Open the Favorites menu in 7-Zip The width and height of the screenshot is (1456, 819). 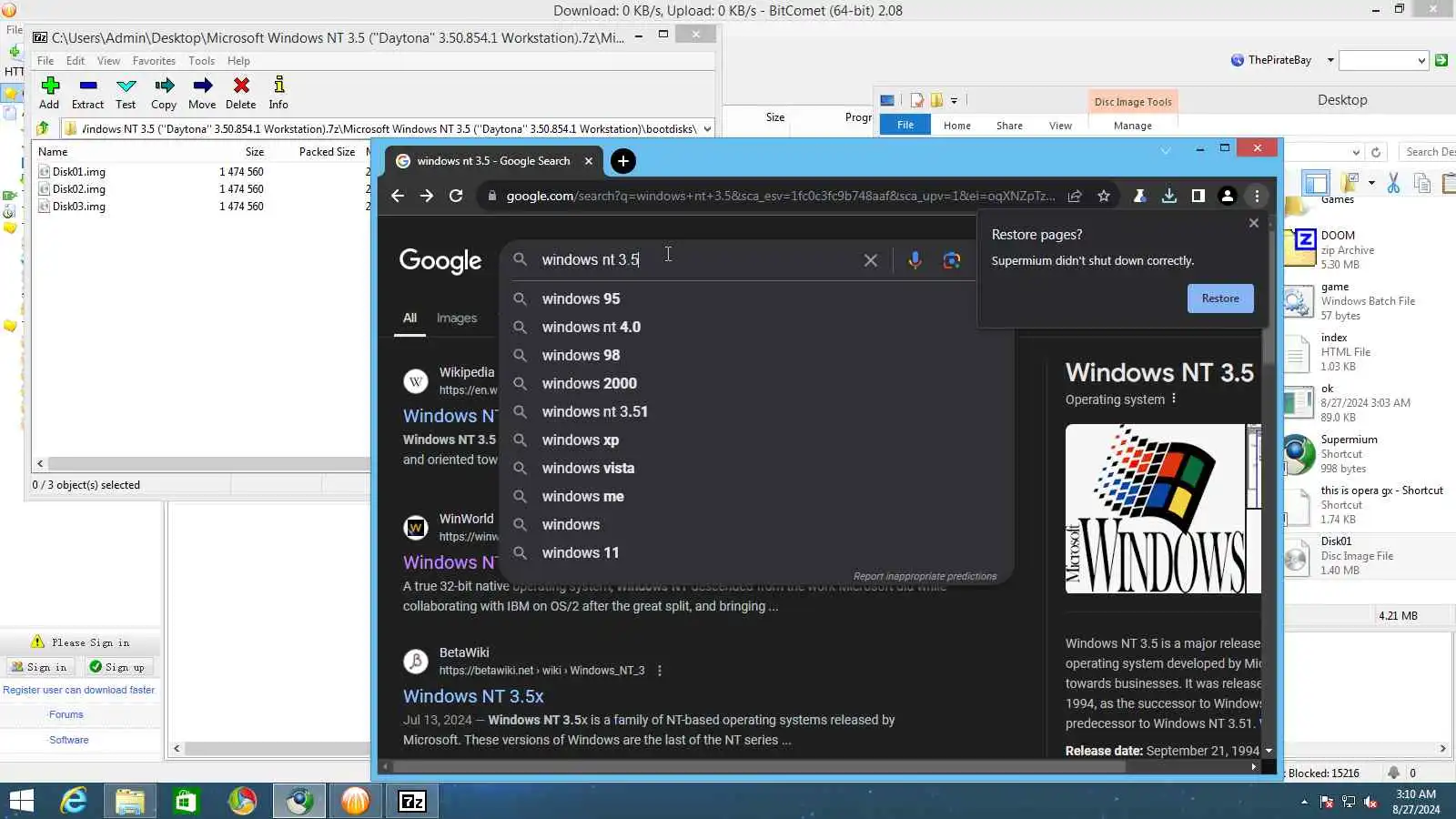pyautogui.click(x=154, y=61)
